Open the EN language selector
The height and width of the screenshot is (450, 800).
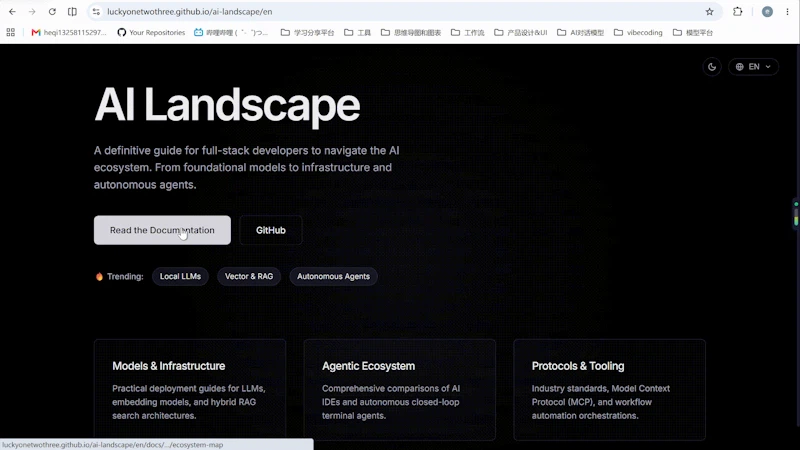(754, 67)
